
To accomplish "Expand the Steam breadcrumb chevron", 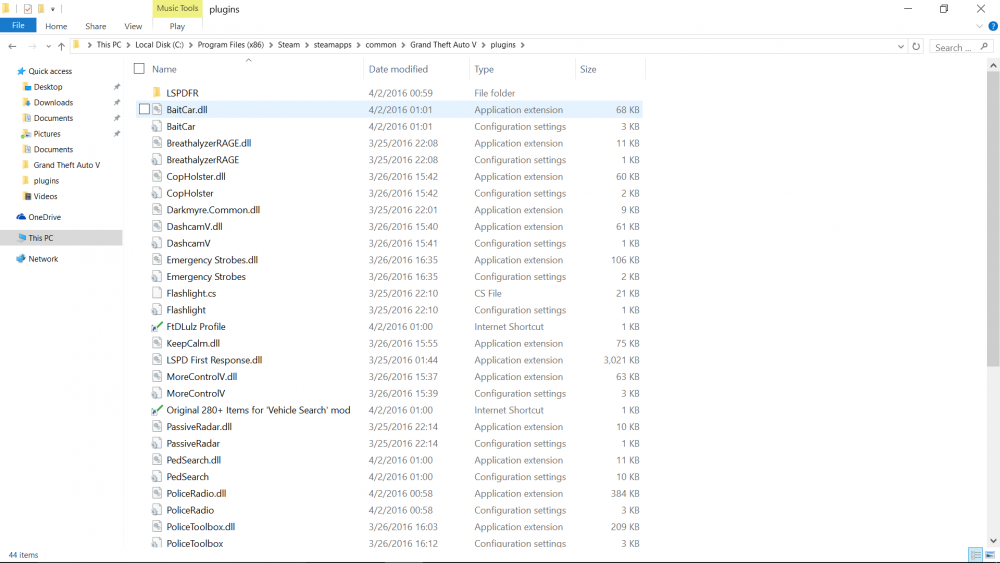I will (307, 45).
